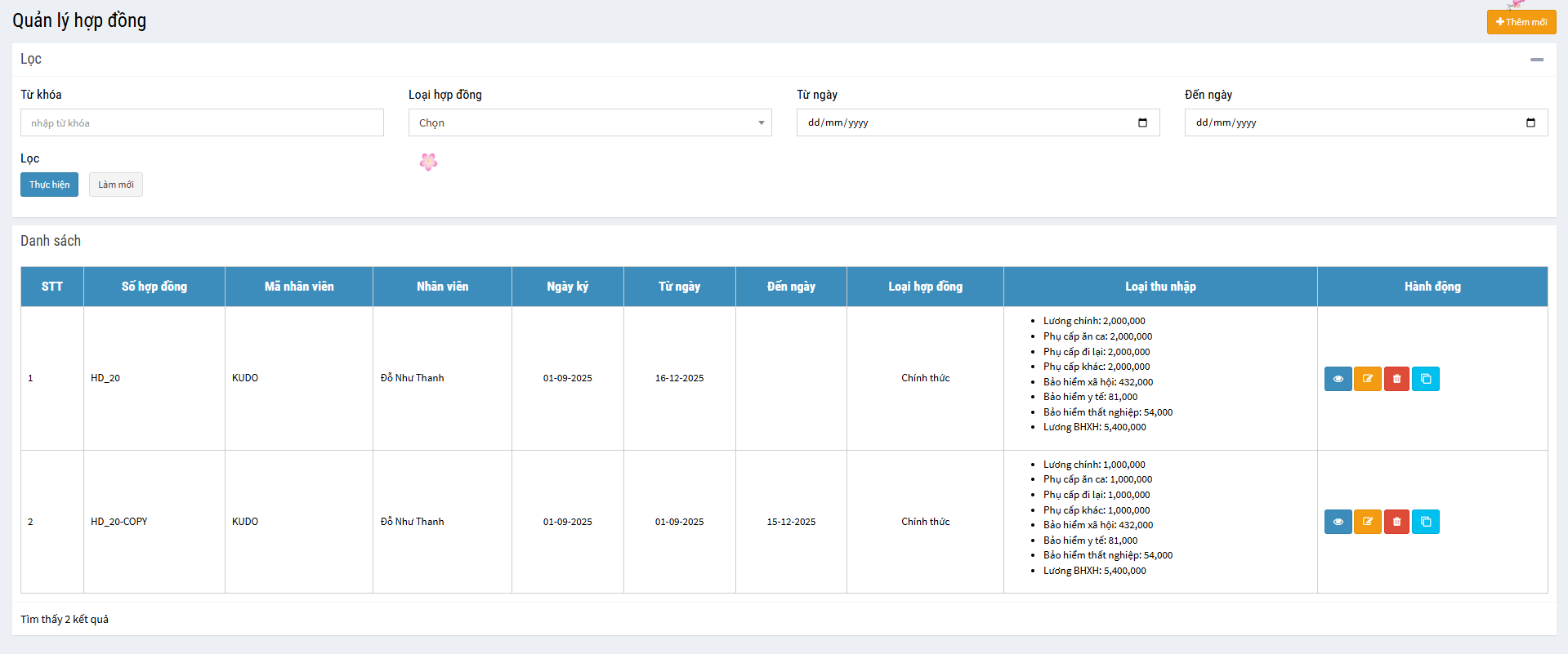Duplicate contract HD_20 with copy icon
1568x654 pixels.
(1426, 379)
